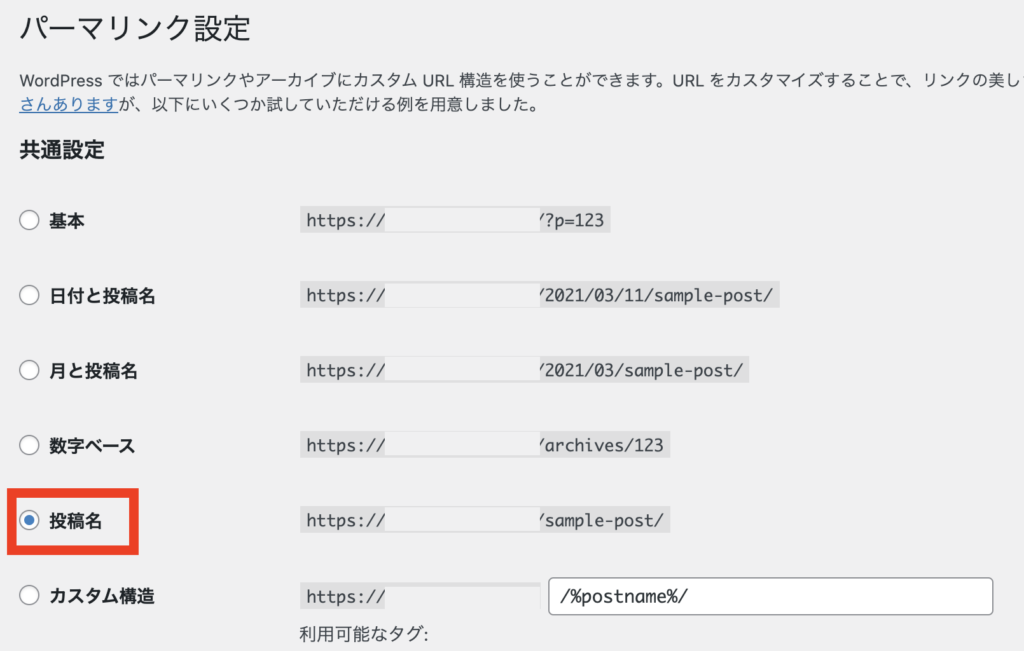Click into the /%postname%/ custom structure field
The image size is (1024, 651).
click(x=770, y=596)
